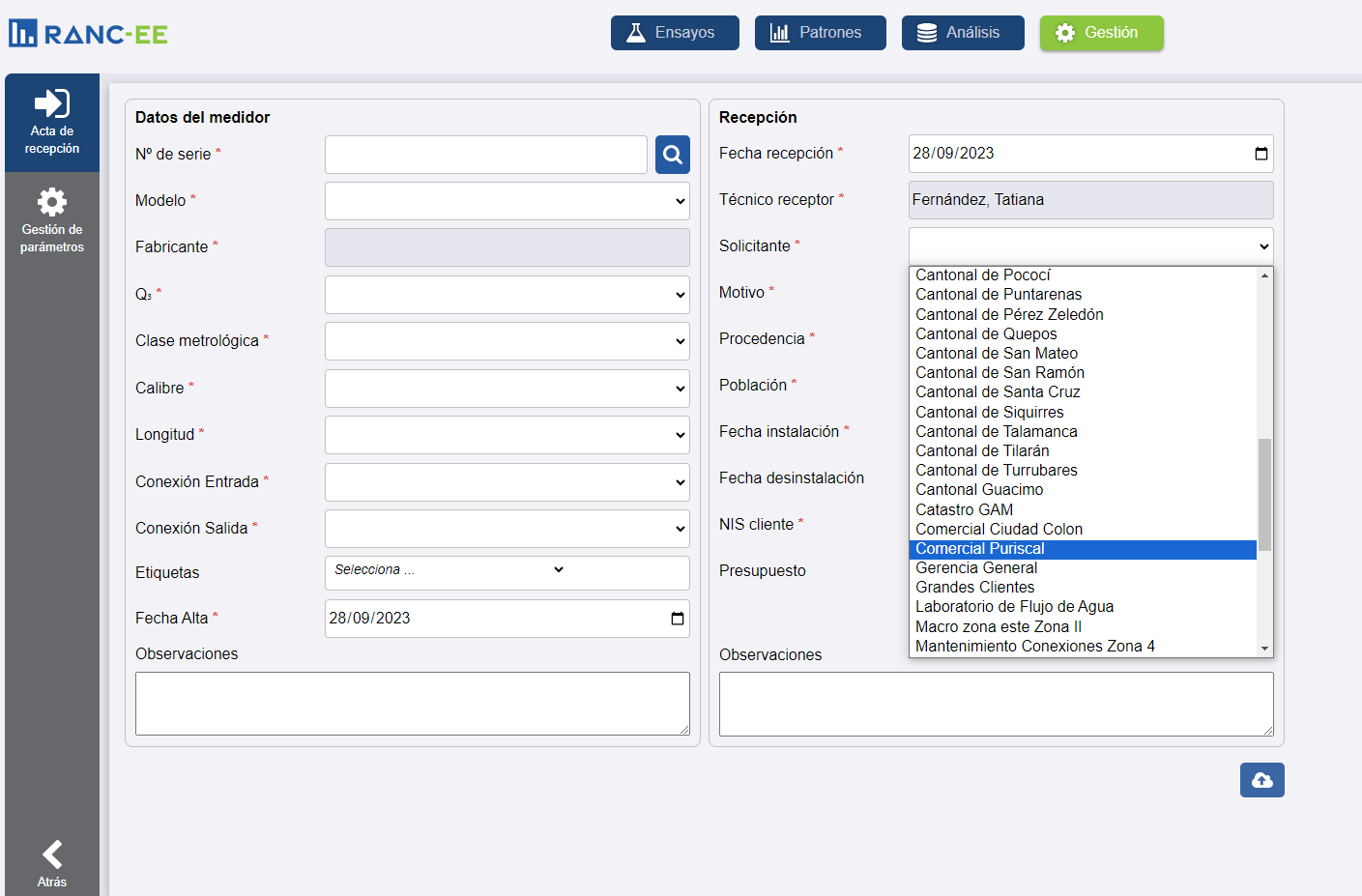Screen dimensions: 1362x896
Task: Open the Ensayos tab
Action: pyautogui.click(x=675, y=33)
